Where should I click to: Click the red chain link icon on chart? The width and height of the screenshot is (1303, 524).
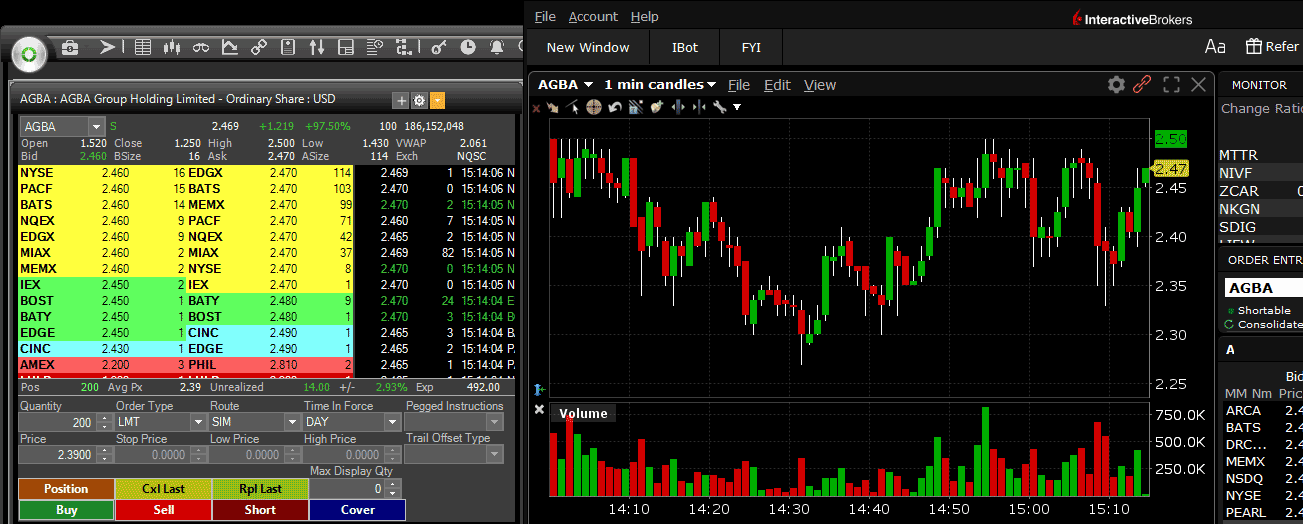pos(1142,85)
